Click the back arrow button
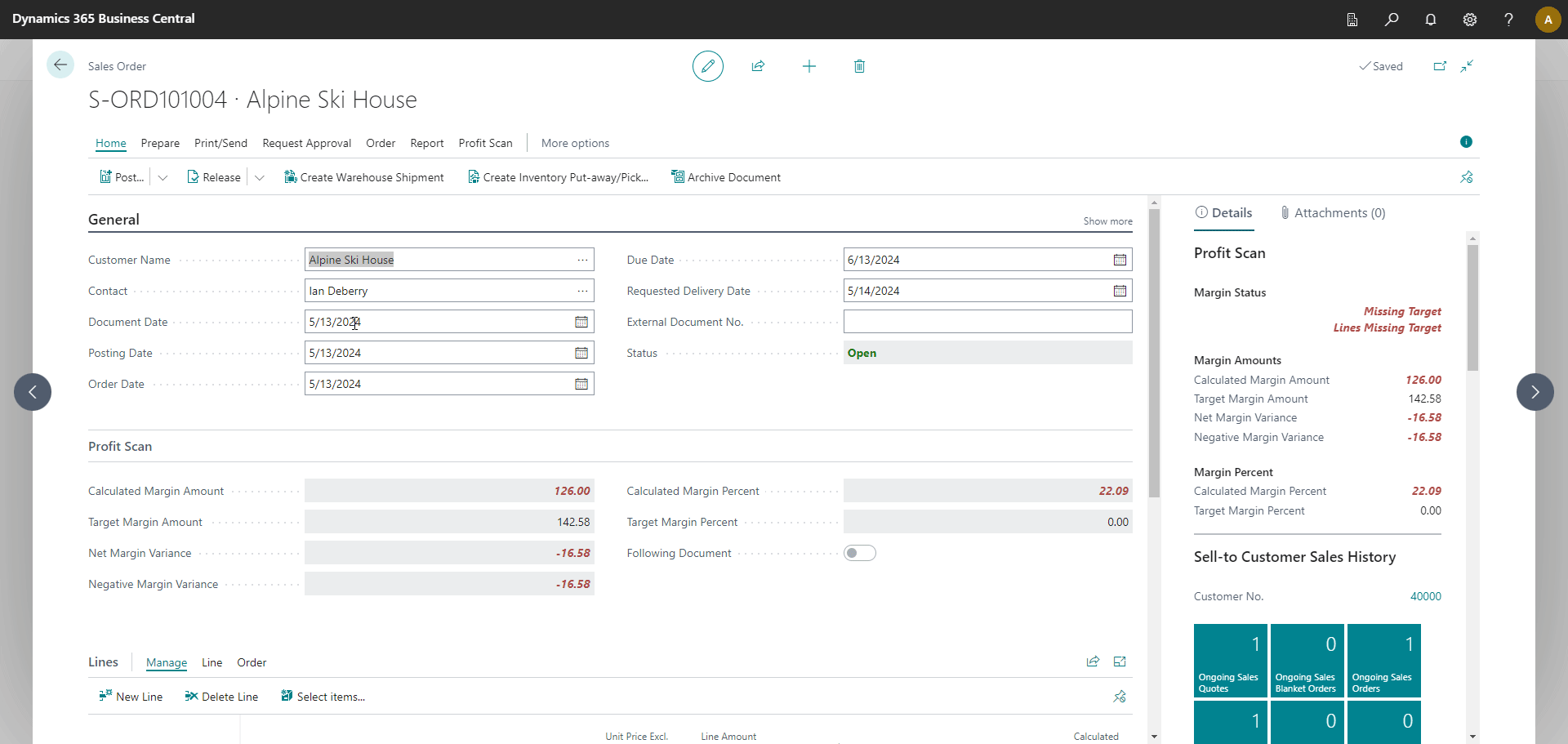Viewport: 1568px width, 744px height. [60, 65]
